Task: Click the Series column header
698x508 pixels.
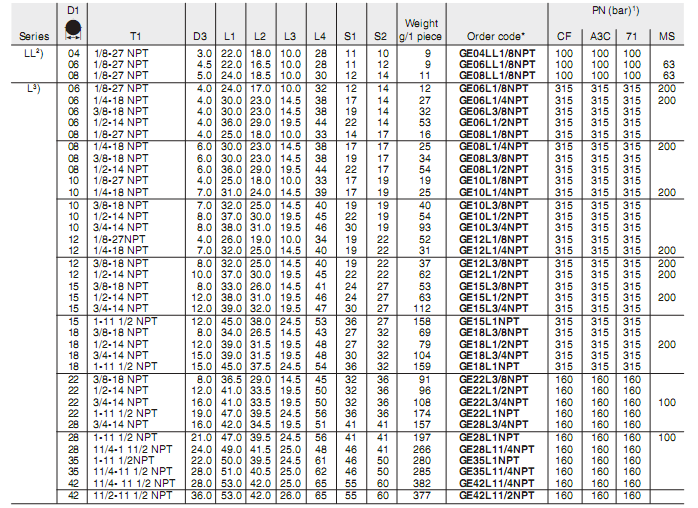Action: point(27,36)
